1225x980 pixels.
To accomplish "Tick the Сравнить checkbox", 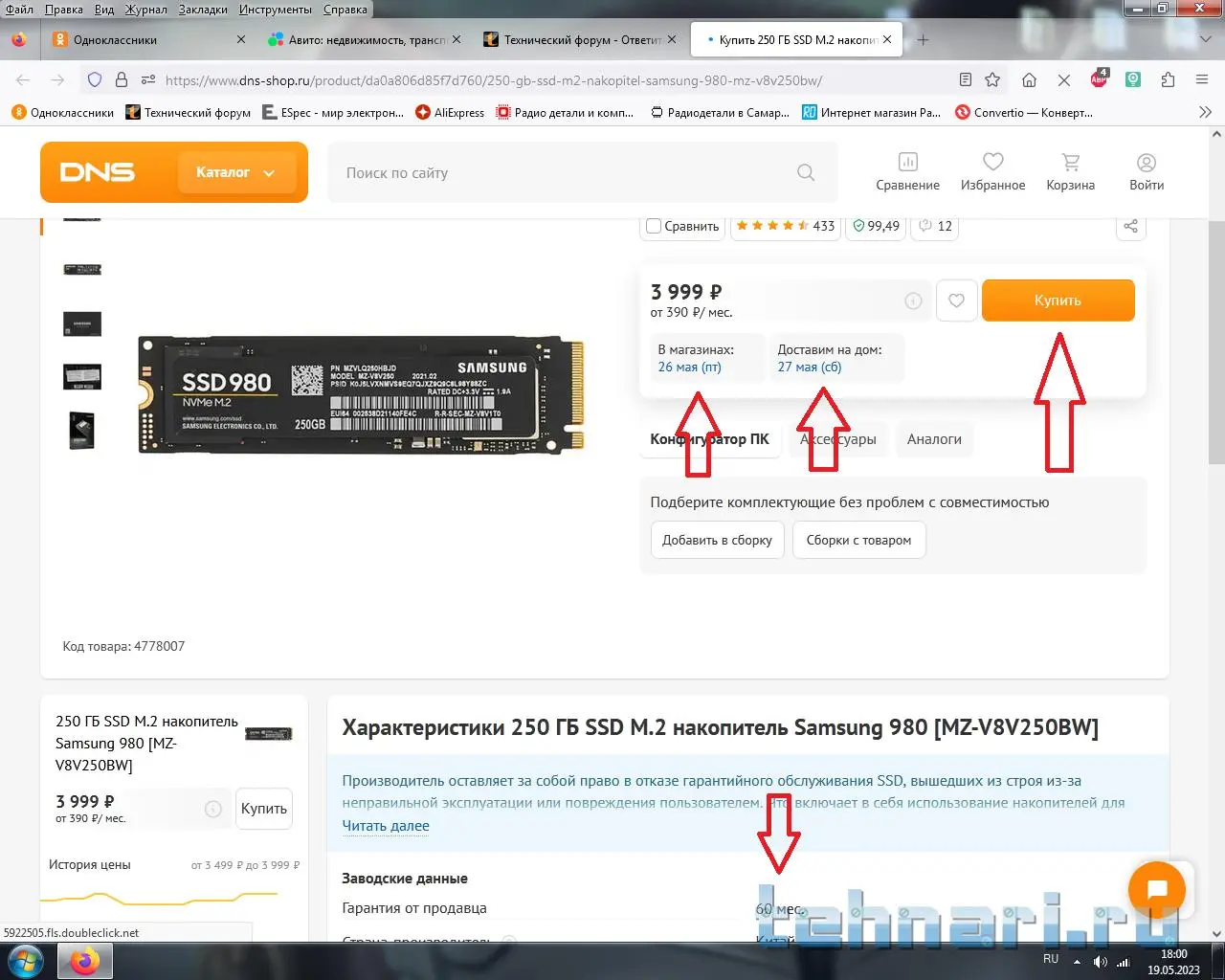I will coord(654,227).
